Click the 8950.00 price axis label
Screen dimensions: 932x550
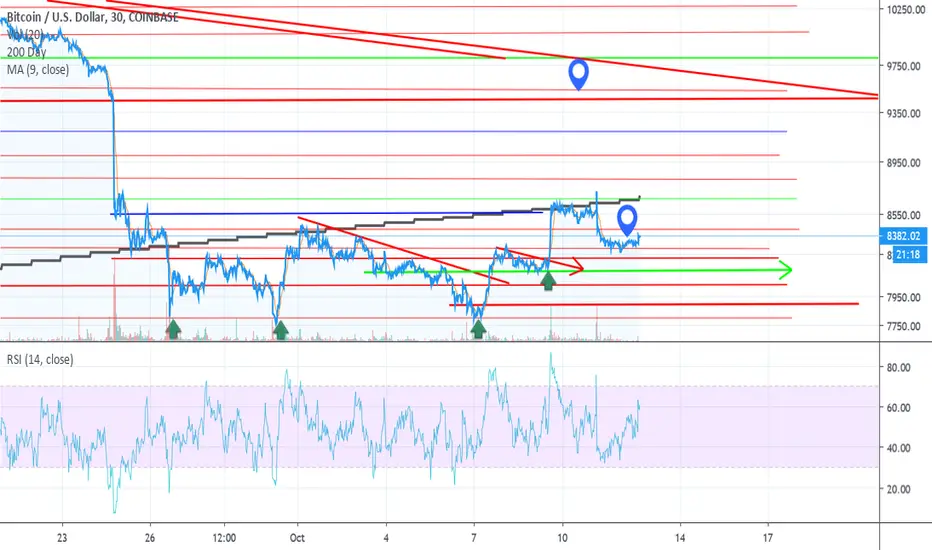pyautogui.click(x=903, y=162)
